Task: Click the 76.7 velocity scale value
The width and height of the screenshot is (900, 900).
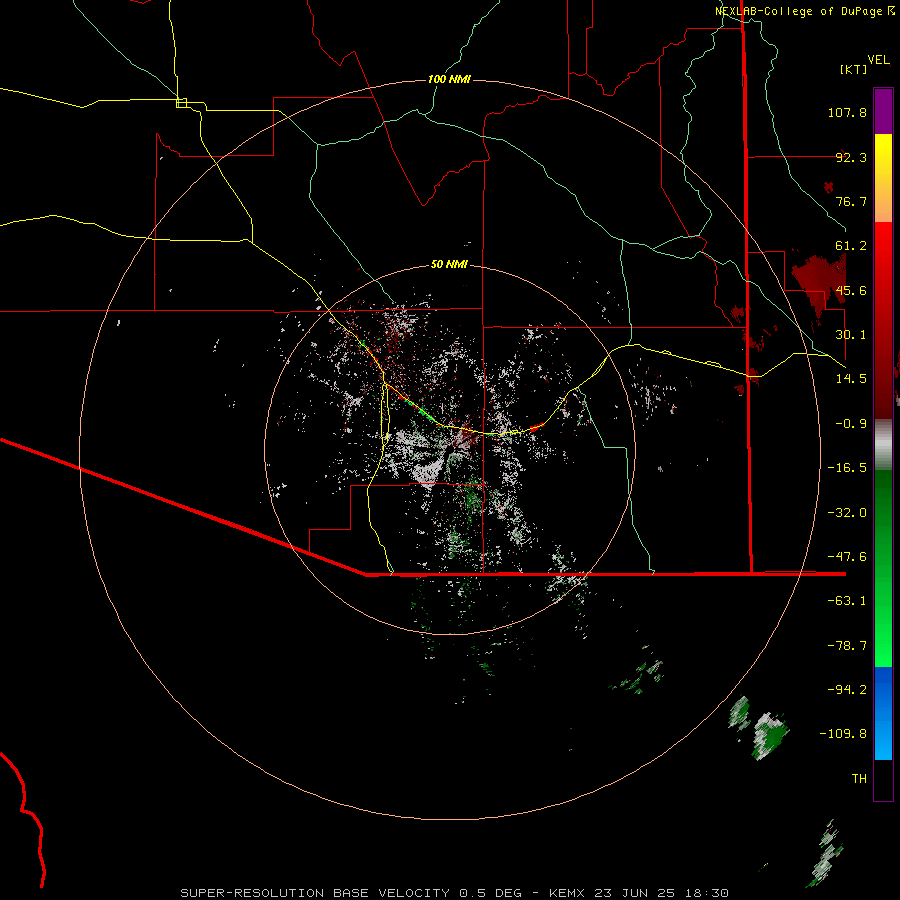Action: click(851, 201)
